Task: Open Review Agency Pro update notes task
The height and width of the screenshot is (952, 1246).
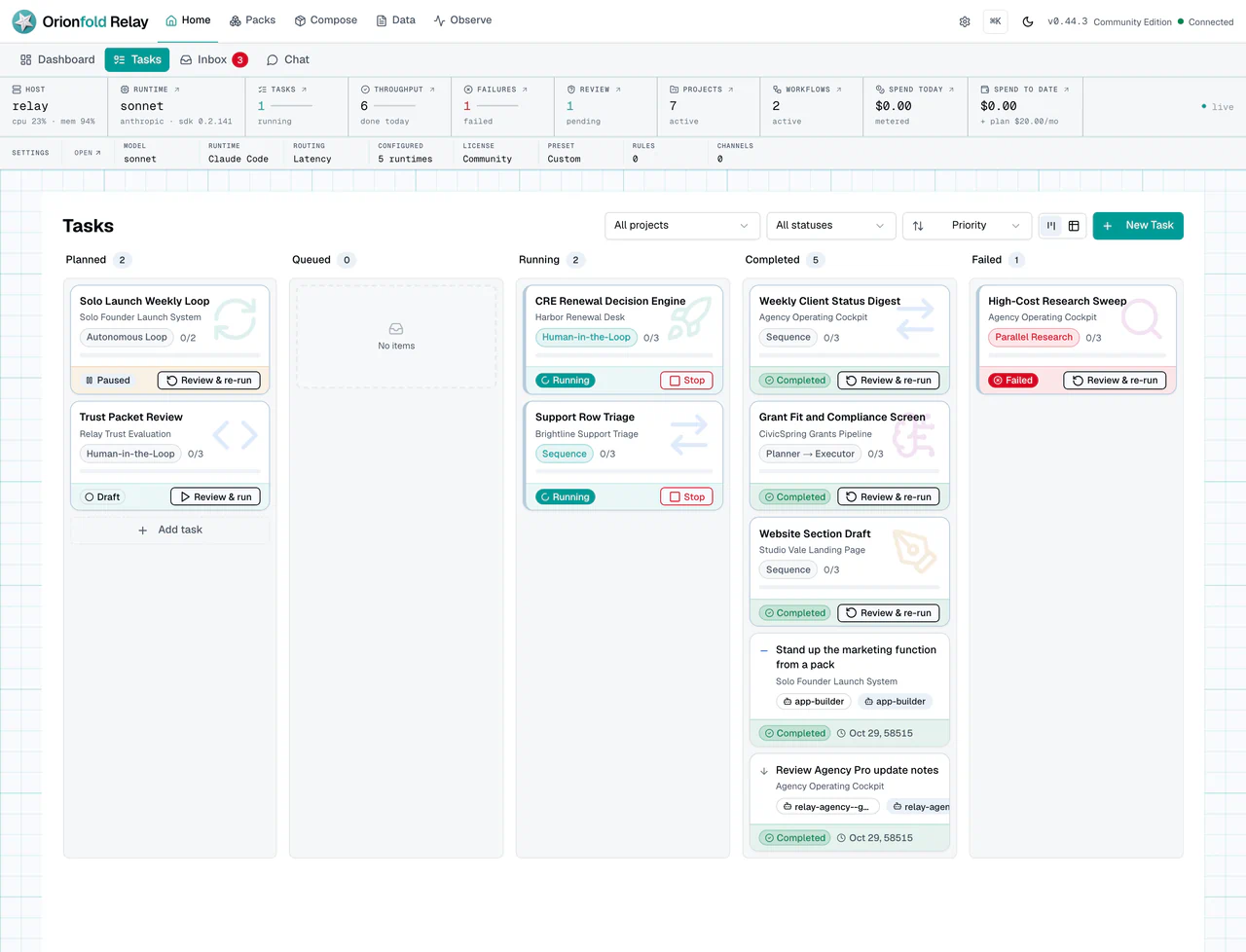Action: pyautogui.click(x=857, y=770)
